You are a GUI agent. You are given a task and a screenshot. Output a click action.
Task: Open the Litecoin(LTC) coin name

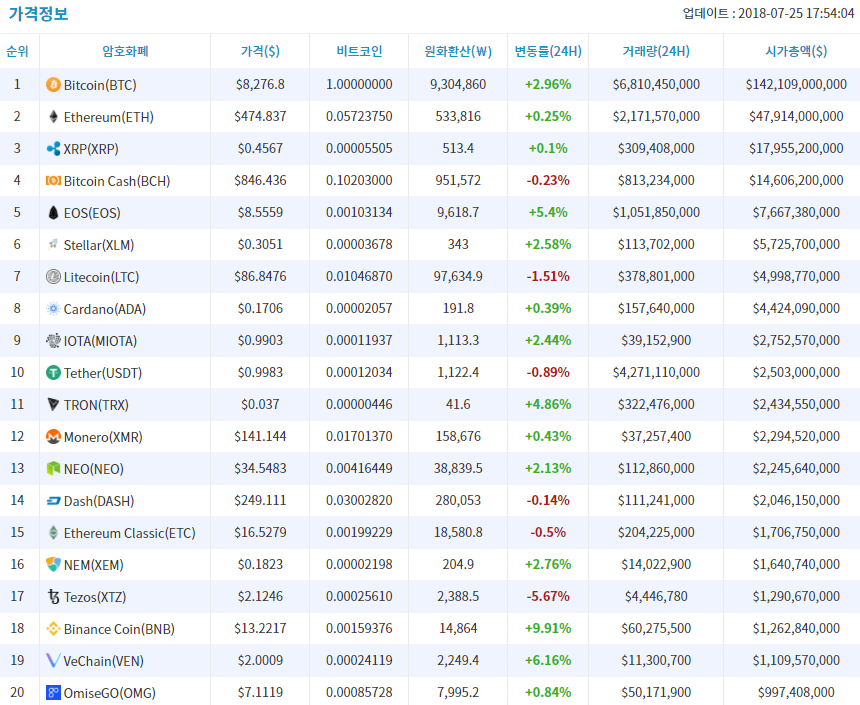pyautogui.click(x=101, y=277)
